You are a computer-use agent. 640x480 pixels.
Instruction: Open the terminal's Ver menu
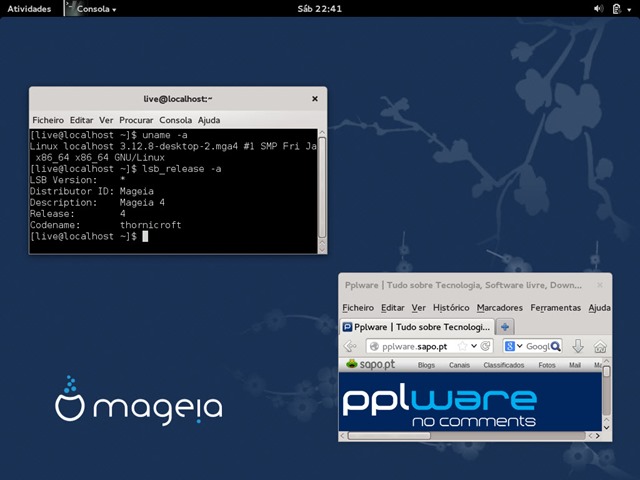point(106,120)
